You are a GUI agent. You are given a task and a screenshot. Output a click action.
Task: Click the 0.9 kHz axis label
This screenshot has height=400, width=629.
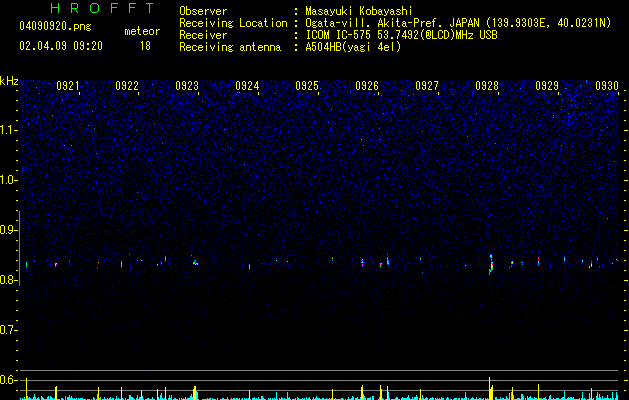[x=8, y=230]
